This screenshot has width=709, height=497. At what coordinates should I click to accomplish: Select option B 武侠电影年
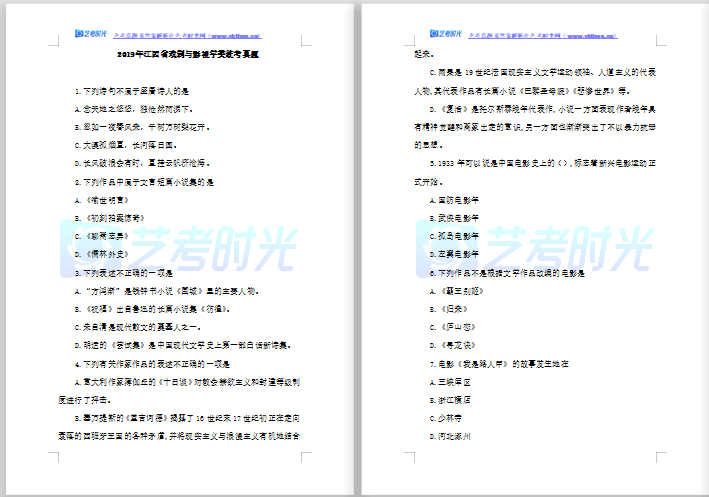pos(460,217)
